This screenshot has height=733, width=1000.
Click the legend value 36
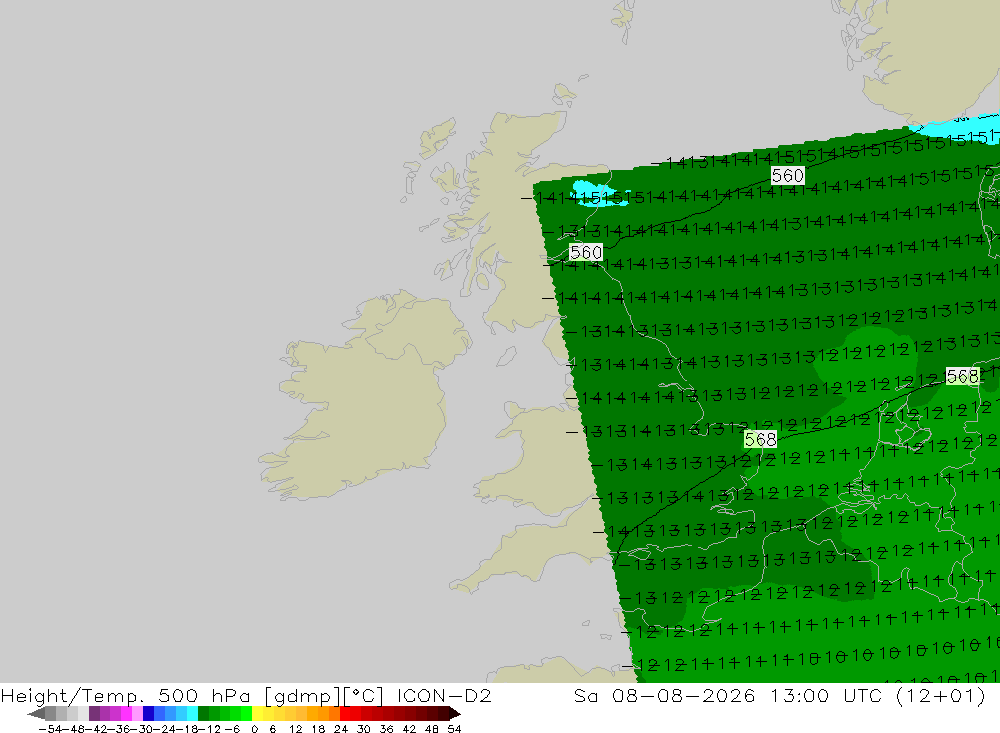click(386, 729)
